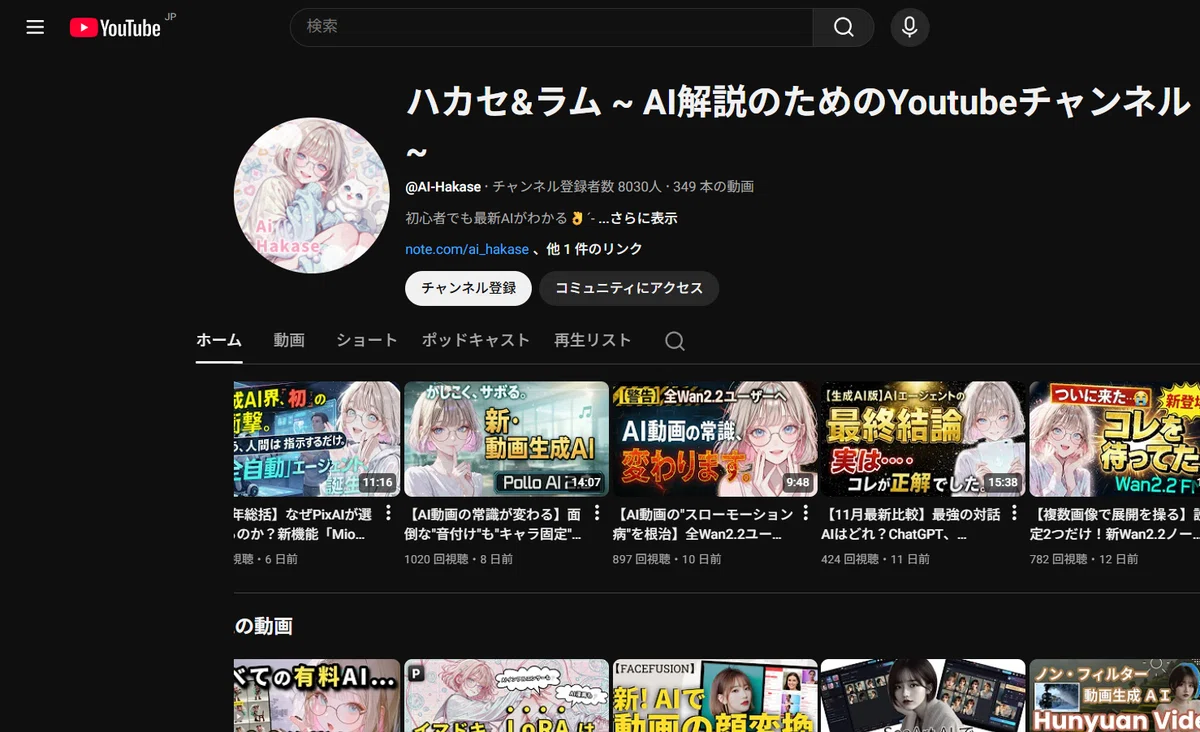Open the note.com/ai_hakase link
The width and height of the screenshot is (1200, 732).
click(x=467, y=249)
